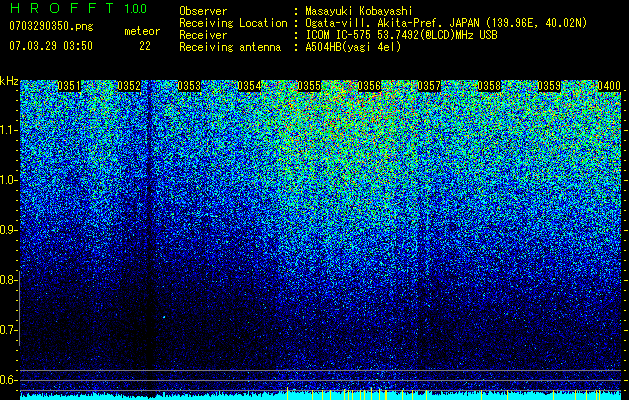Click the 0.9 kHz axis label
The image size is (629, 400).
coord(8,230)
